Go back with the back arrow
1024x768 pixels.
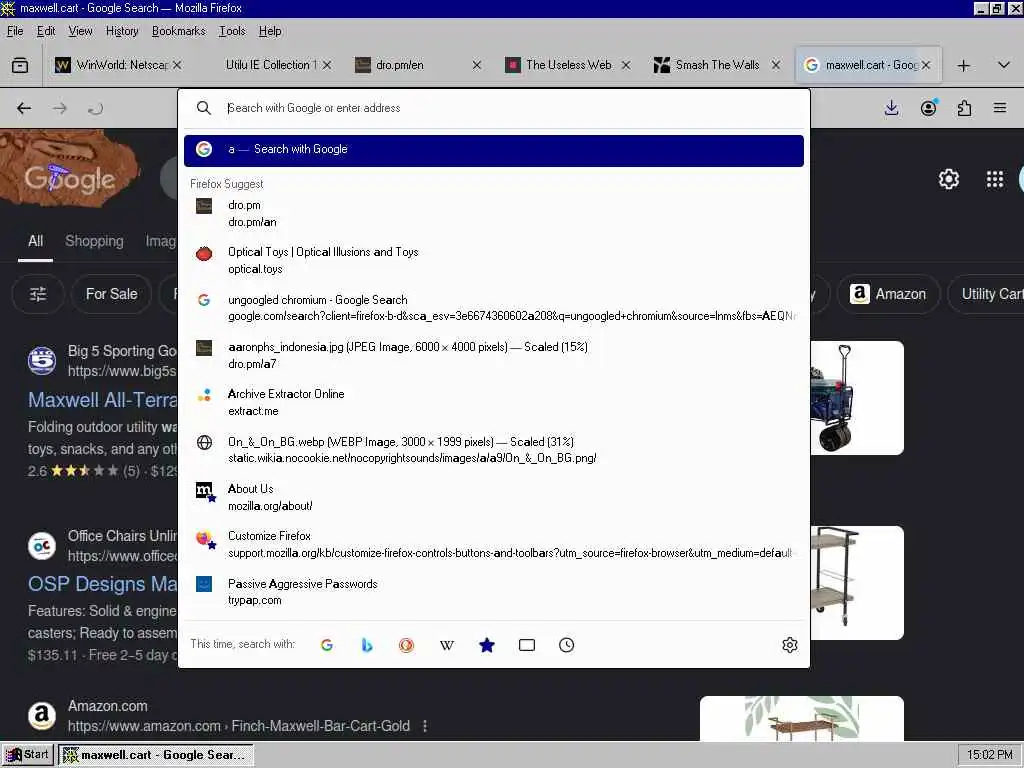click(24, 108)
